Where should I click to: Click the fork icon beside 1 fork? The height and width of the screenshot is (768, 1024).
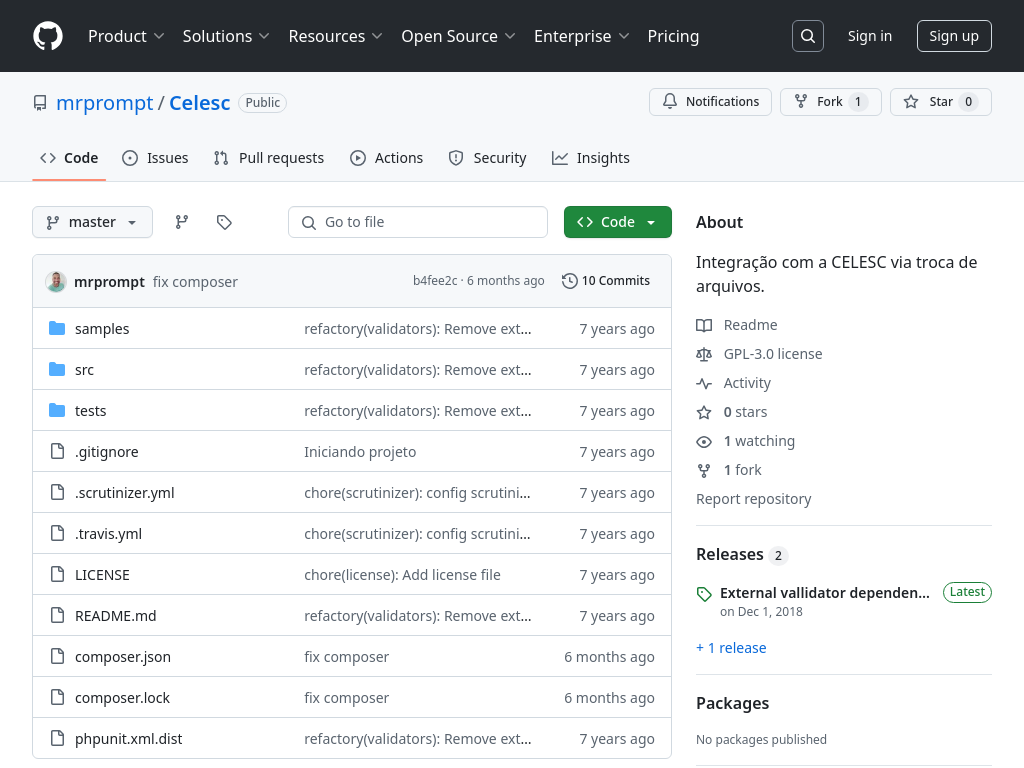pos(704,470)
